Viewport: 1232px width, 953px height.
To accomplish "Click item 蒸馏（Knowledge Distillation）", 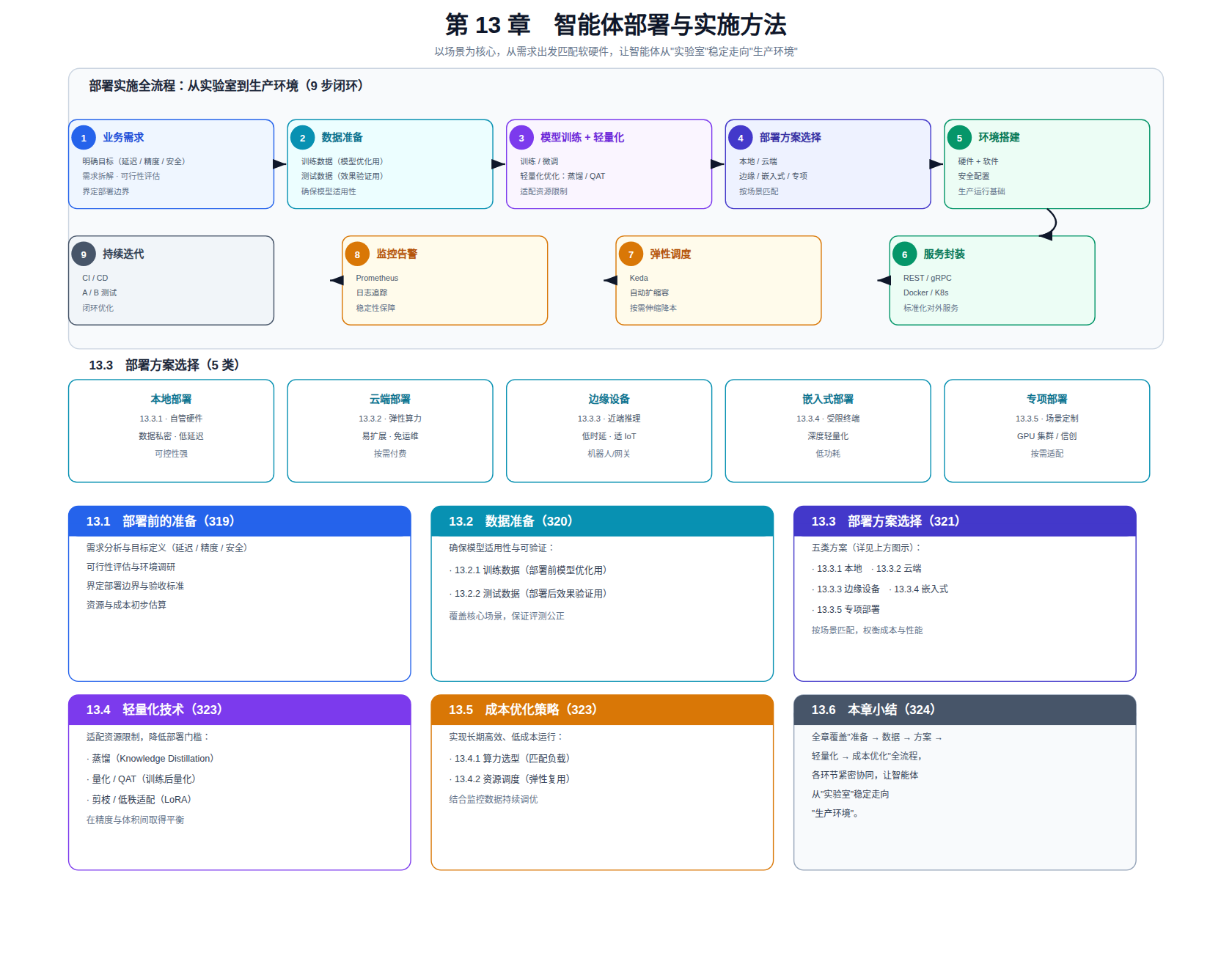I will 150,759.
